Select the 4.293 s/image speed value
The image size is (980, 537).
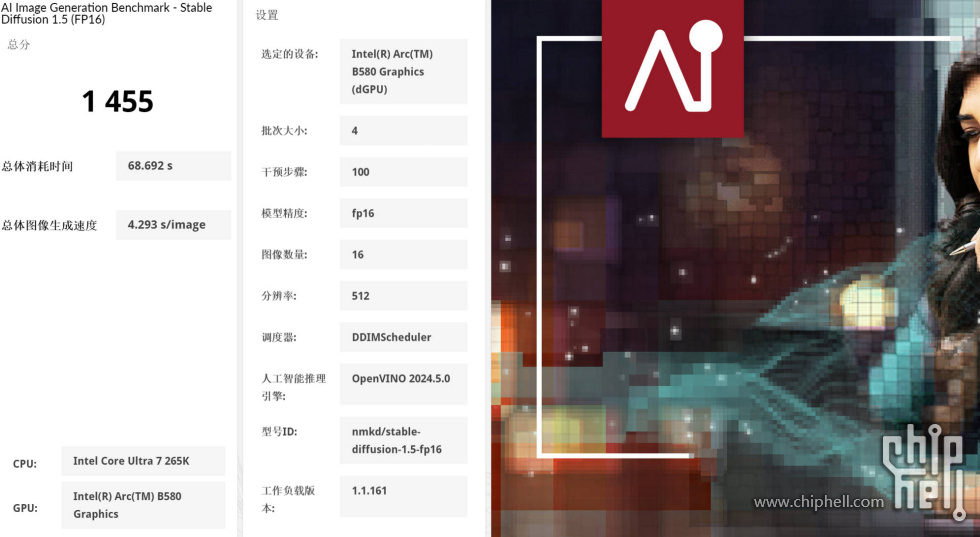pyautogui.click(x=174, y=224)
